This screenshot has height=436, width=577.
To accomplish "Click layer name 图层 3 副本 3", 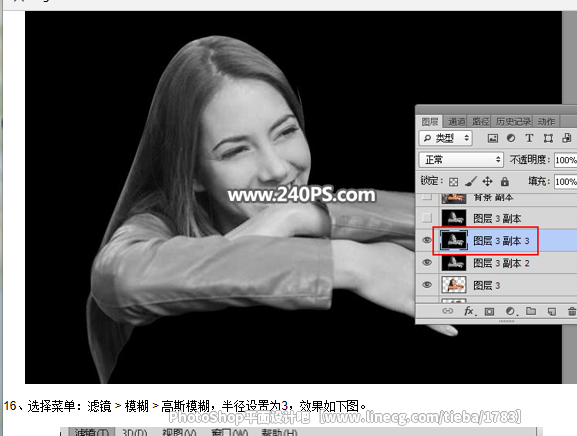I will click(x=501, y=241).
